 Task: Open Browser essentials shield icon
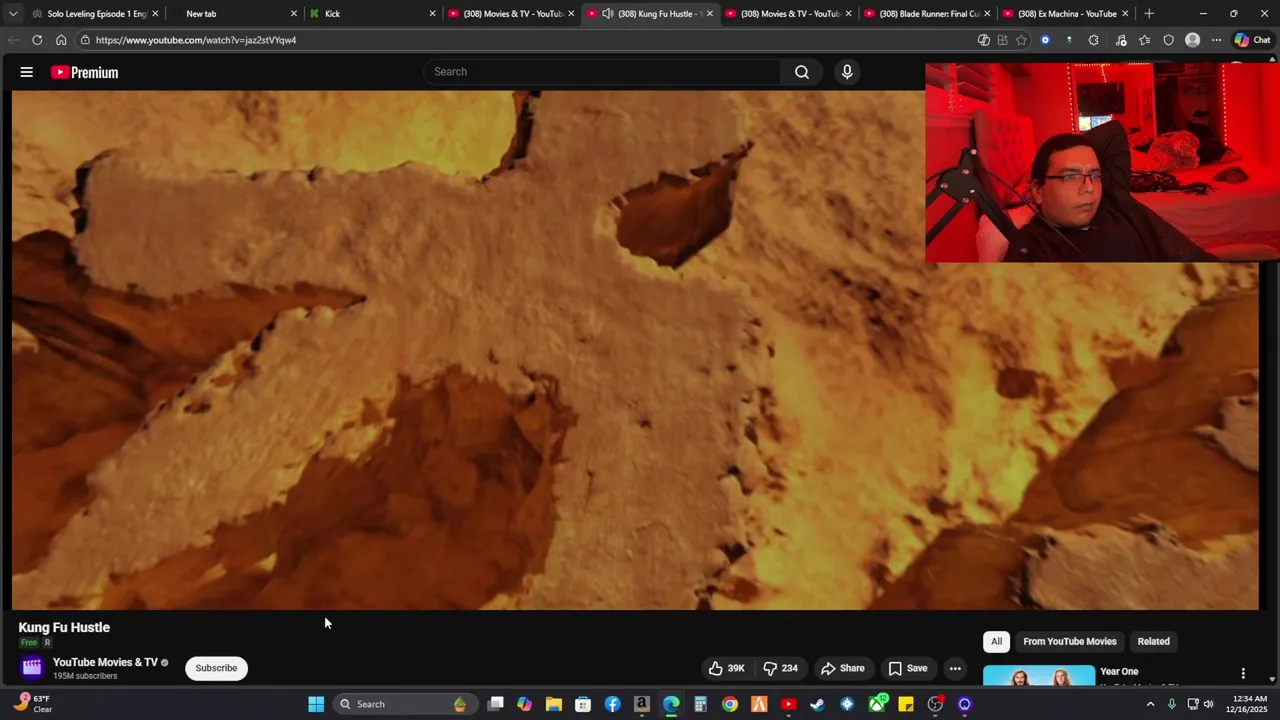click(x=1169, y=40)
